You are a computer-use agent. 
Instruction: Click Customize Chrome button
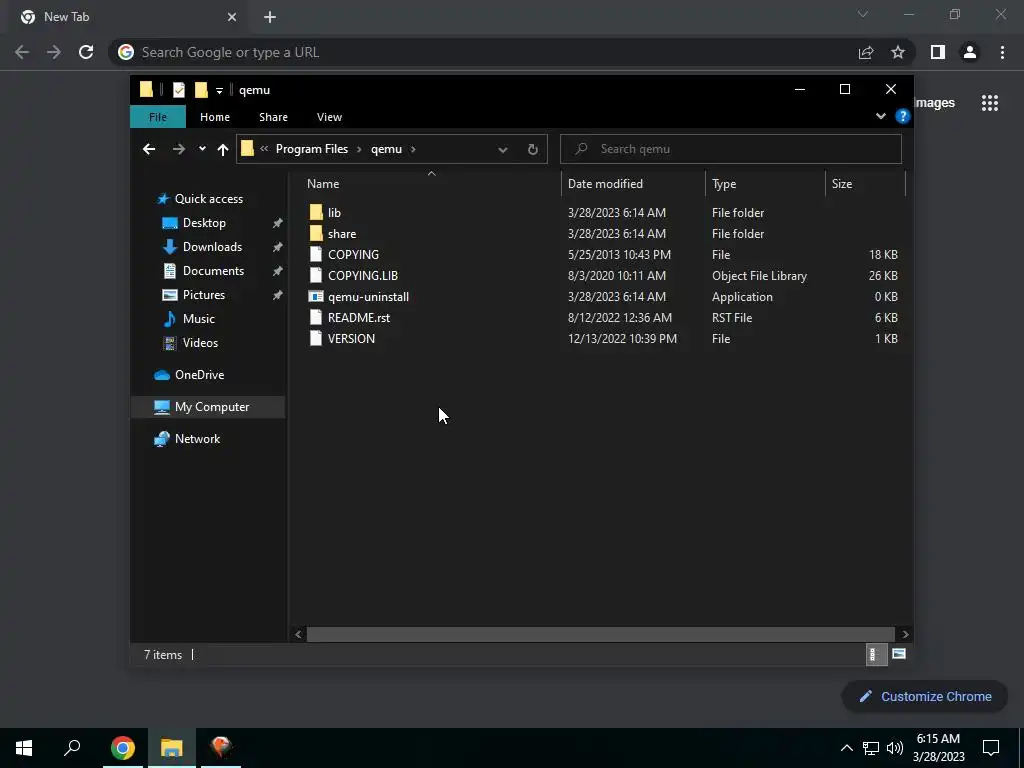click(925, 696)
